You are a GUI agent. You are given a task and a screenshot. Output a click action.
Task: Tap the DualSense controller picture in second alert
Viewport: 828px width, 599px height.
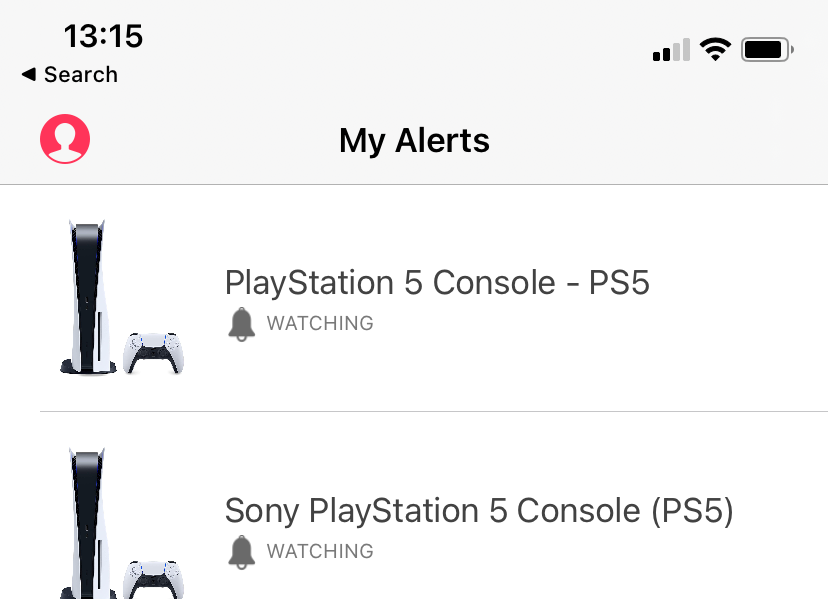tap(154, 578)
